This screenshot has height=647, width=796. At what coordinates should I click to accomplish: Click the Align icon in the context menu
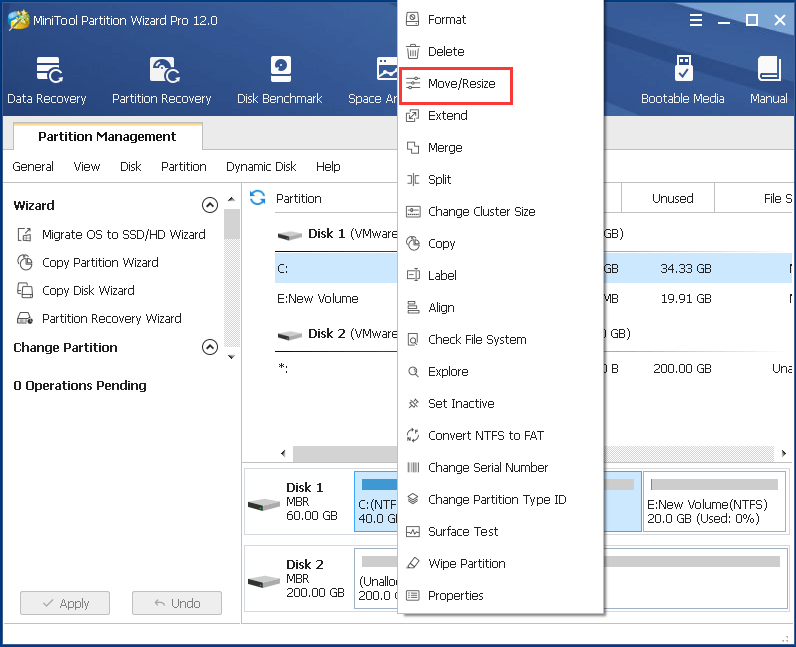tap(413, 307)
